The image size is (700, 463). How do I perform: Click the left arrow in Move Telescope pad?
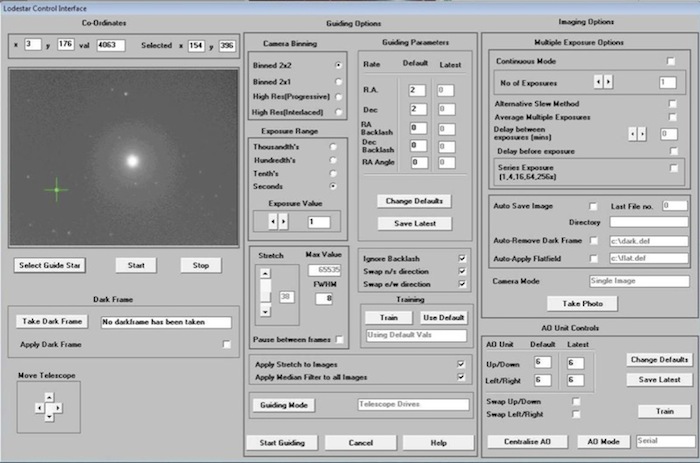(x=41, y=407)
